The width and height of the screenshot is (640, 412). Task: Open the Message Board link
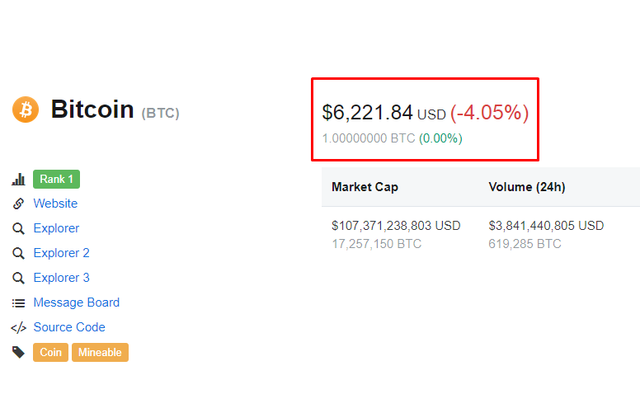coord(76,303)
